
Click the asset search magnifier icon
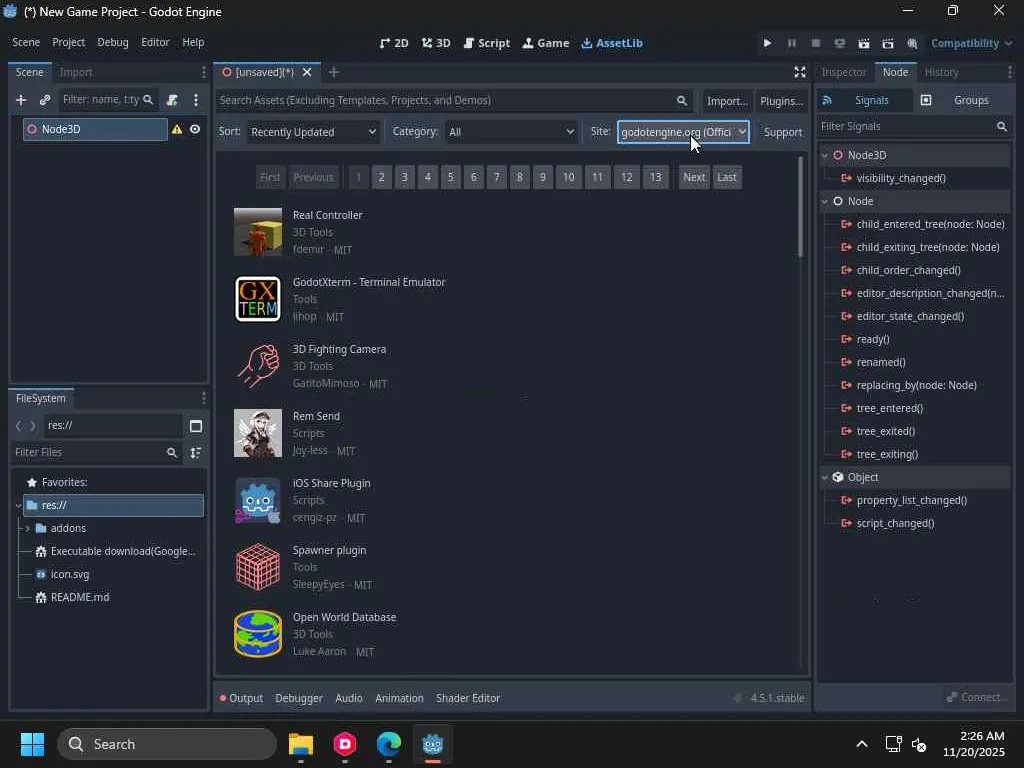[x=682, y=101]
